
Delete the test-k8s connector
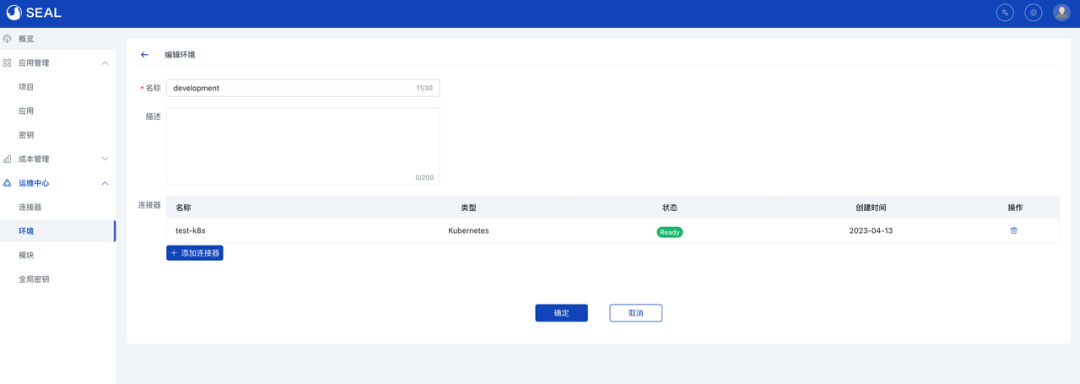point(1014,231)
